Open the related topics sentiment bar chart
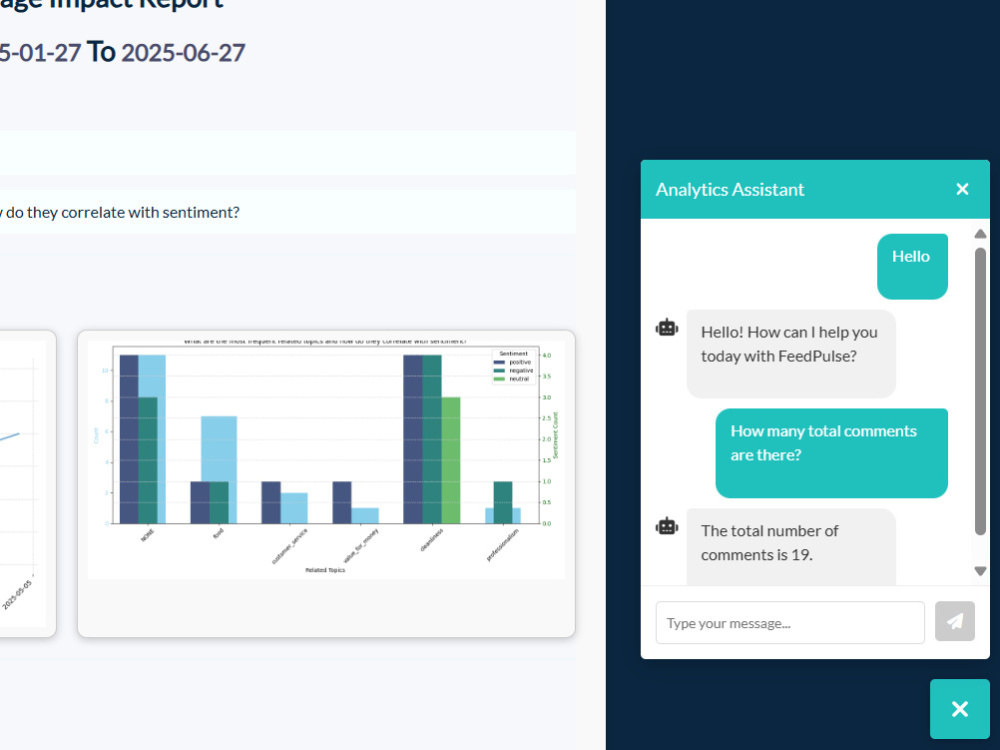The height and width of the screenshot is (750, 1000). 326,459
